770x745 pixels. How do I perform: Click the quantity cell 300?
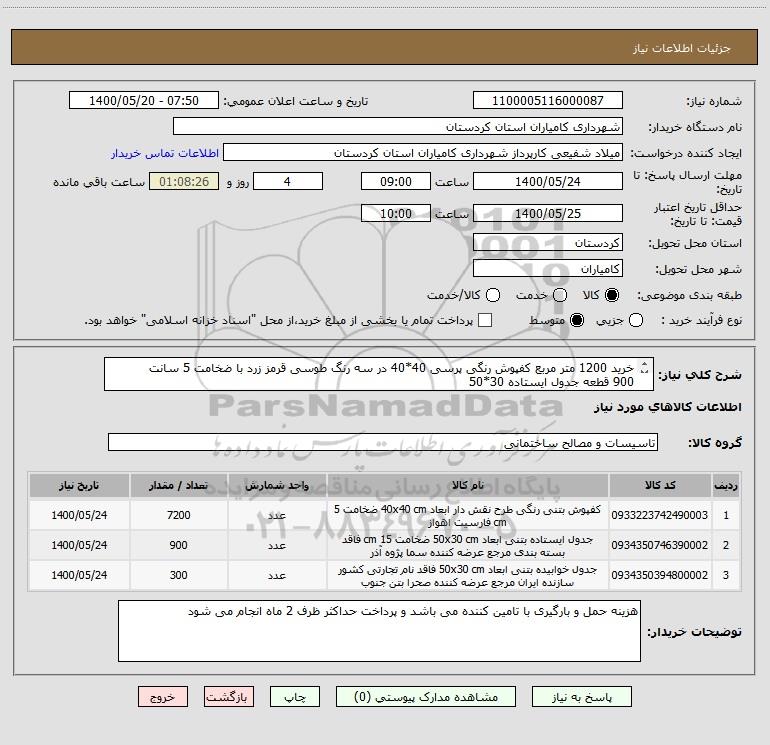click(179, 575)
